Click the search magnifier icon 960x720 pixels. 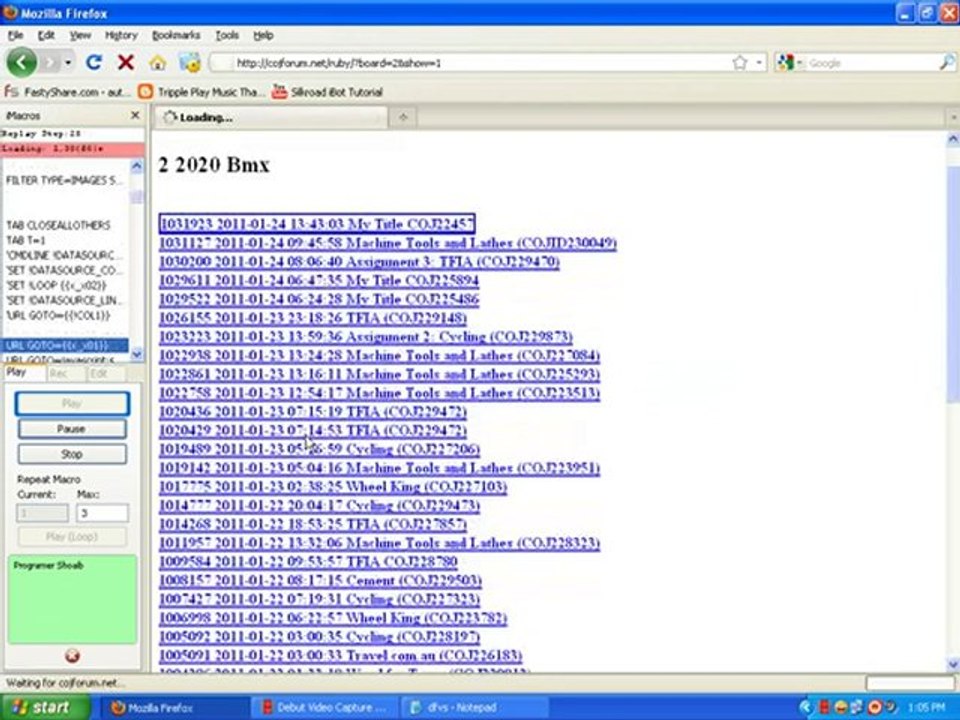point(947,62)
